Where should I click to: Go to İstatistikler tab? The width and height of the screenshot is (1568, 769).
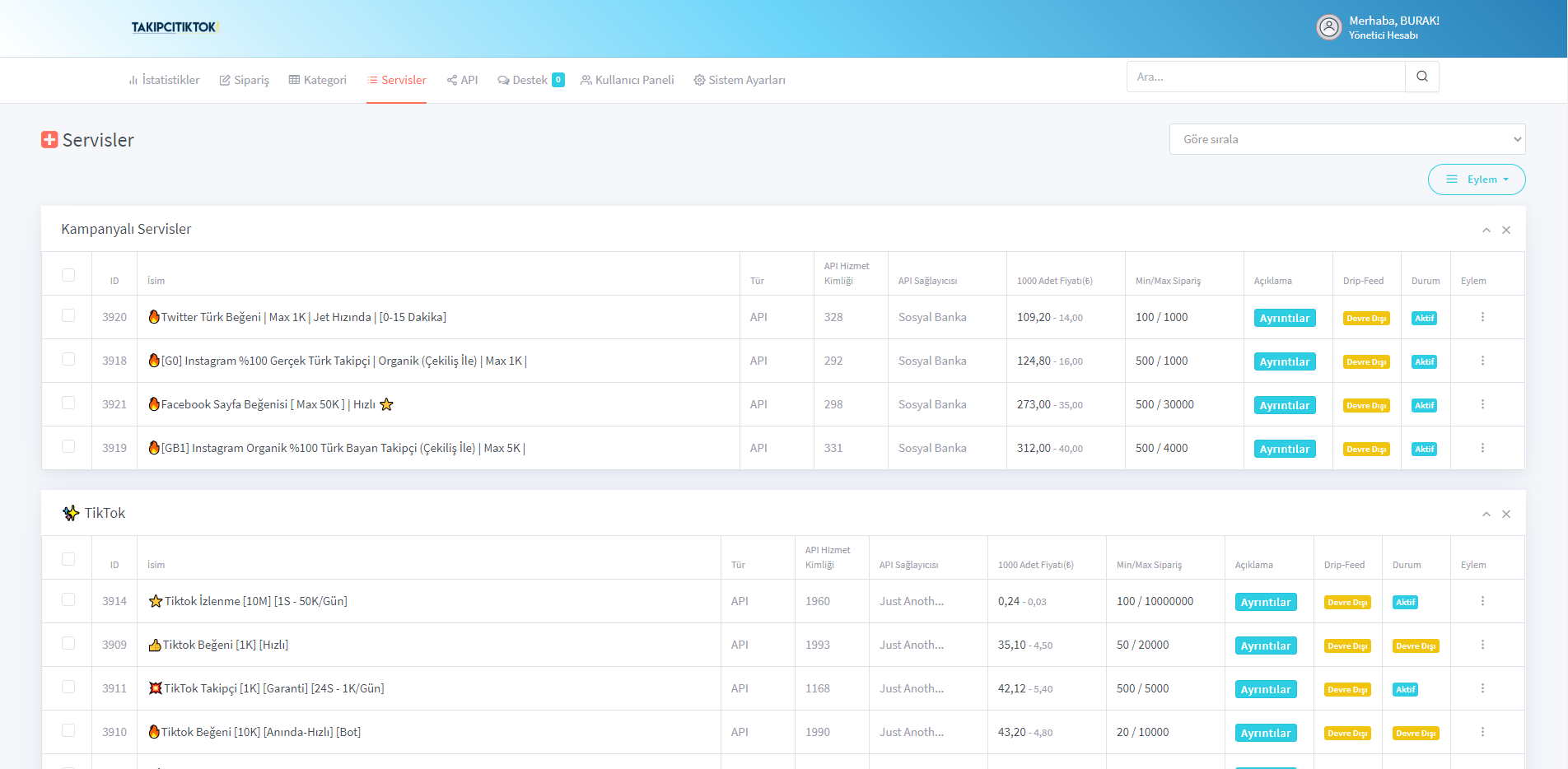(164, 80)
